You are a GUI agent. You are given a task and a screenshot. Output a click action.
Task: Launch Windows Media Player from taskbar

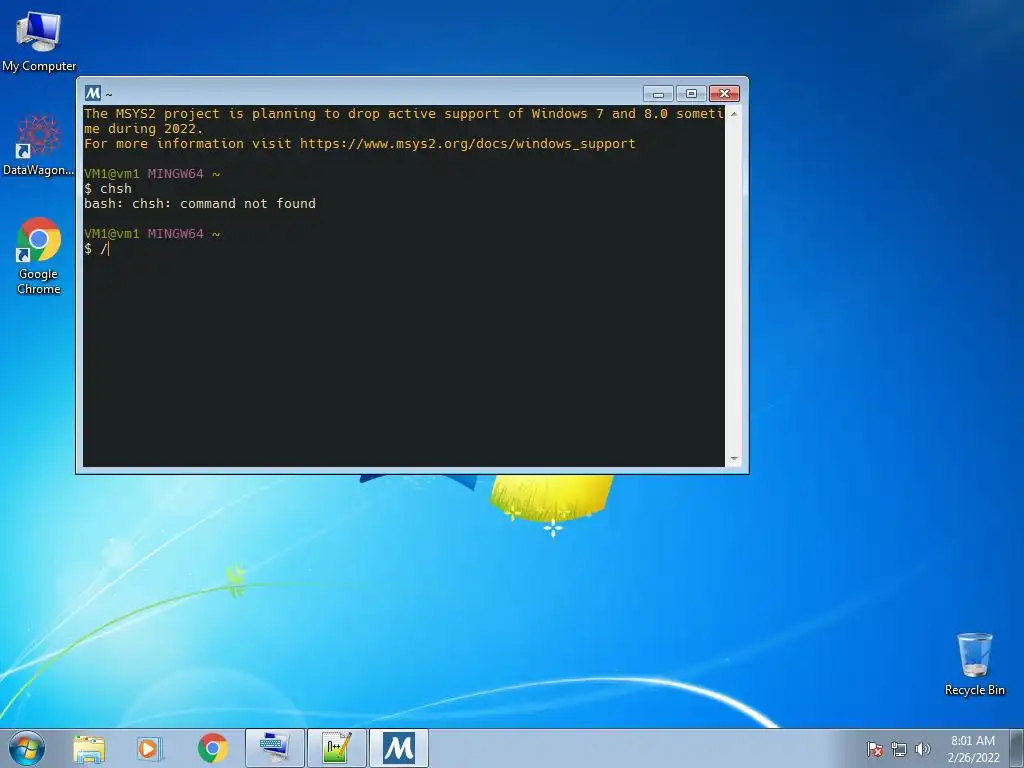coord(150,748)
